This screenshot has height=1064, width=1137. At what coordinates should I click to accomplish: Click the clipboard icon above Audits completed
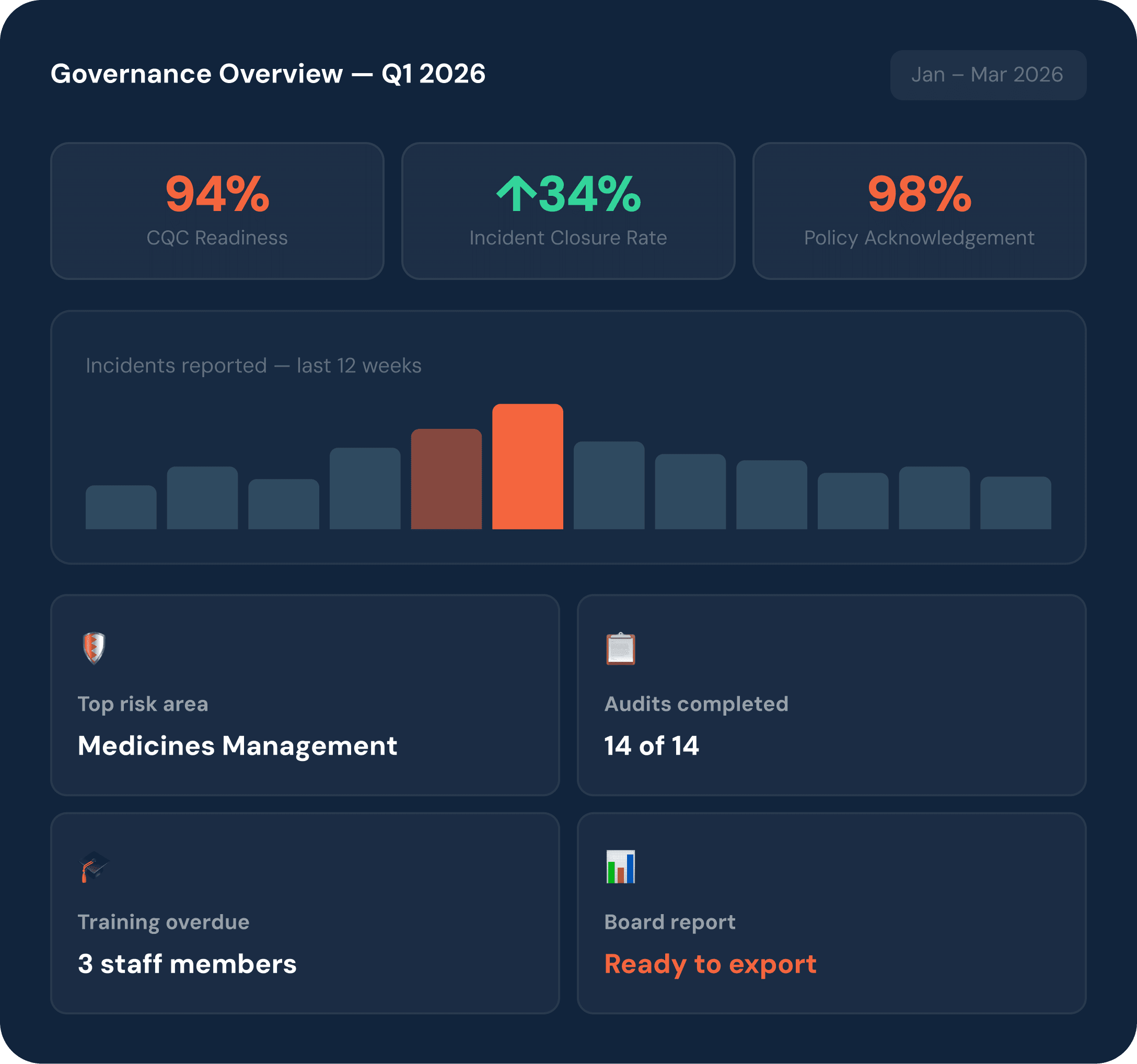pyautogui.click(x=621, y=648)
